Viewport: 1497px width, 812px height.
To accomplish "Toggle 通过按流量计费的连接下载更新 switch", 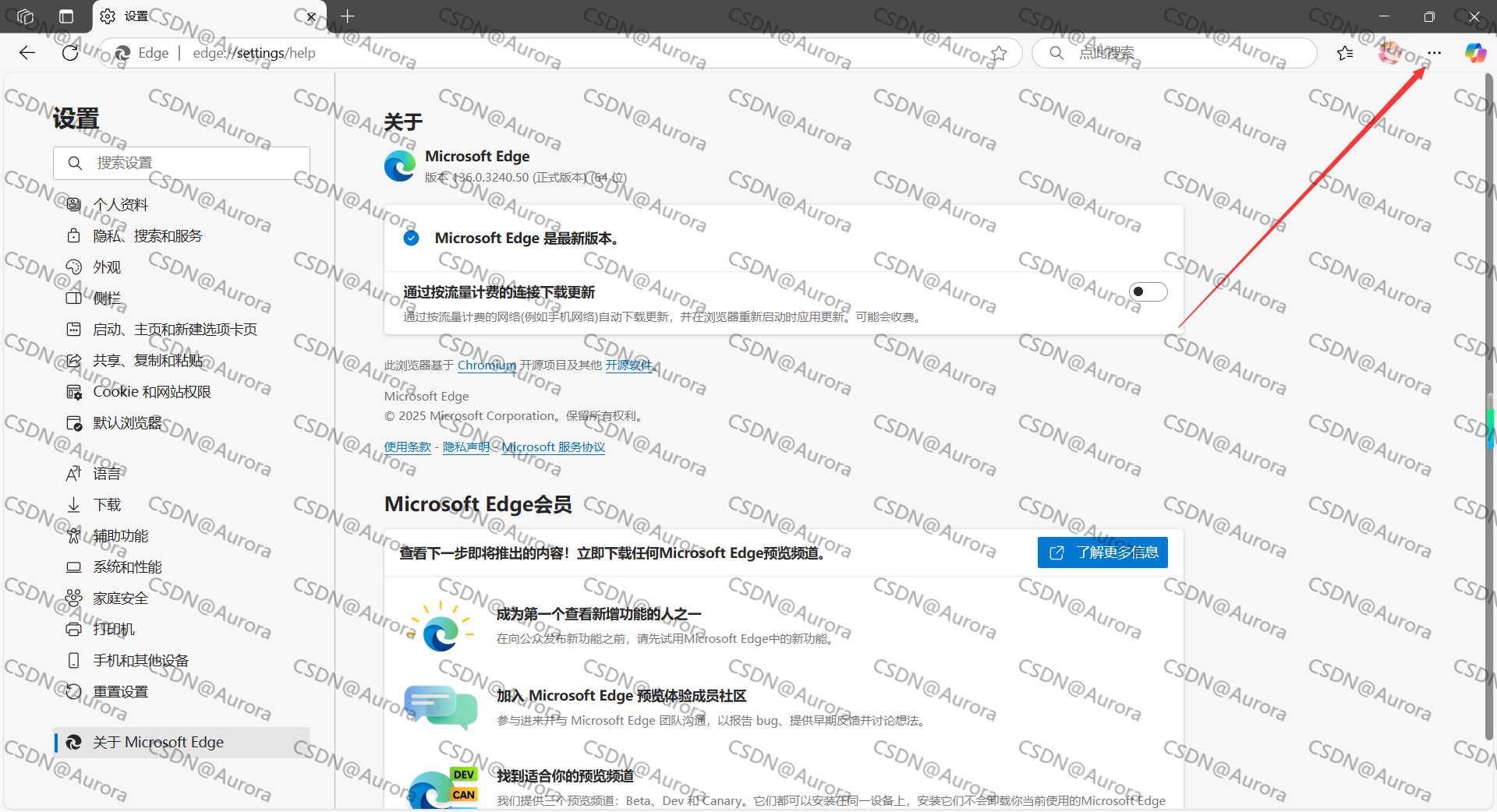I will 1148,292.
